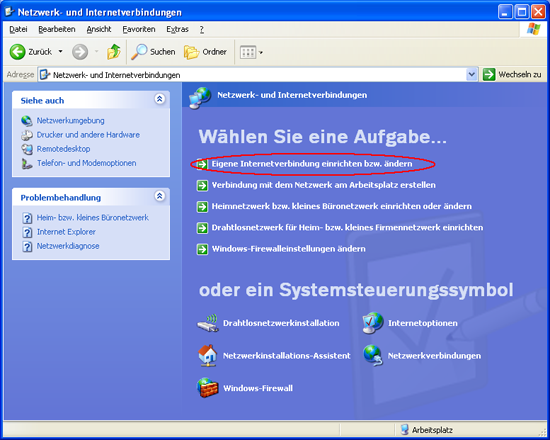Image resolution: width=550 pixels, height=440 pixels.
Task: Select Eigene Internetverbindung einrichten bzw. ändern
Action: pyautogui.click(x=312, y=164)
